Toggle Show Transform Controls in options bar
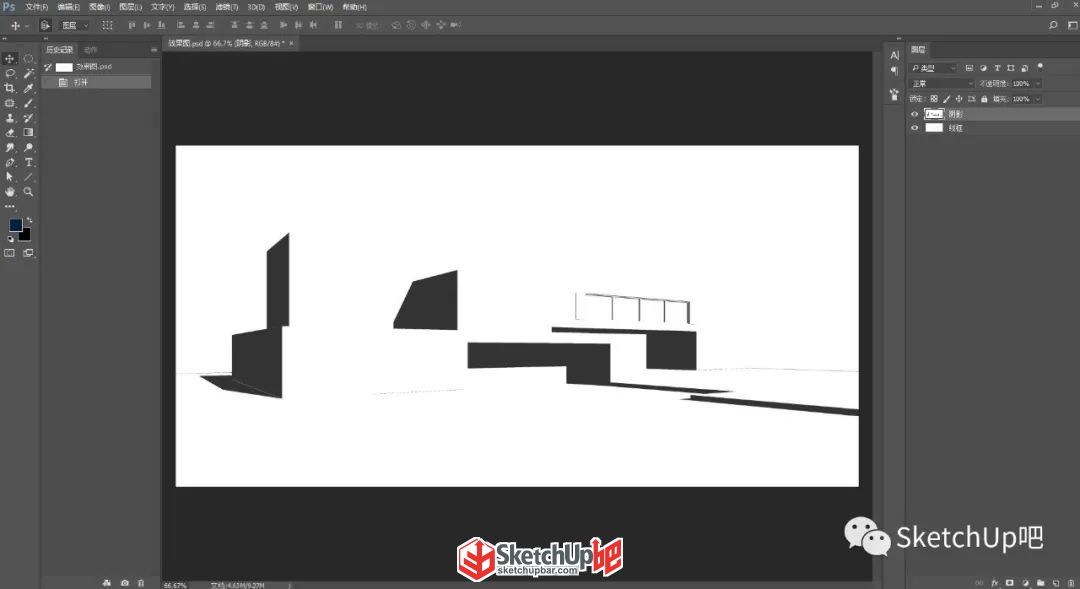Screen dimensions: 1080x589 point(107,25)
